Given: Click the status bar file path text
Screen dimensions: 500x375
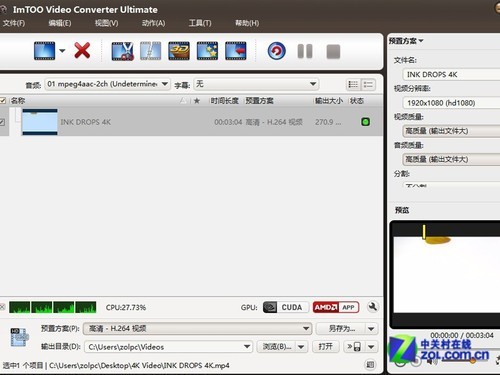Looking at the screenshot, I should pos(139,366).
